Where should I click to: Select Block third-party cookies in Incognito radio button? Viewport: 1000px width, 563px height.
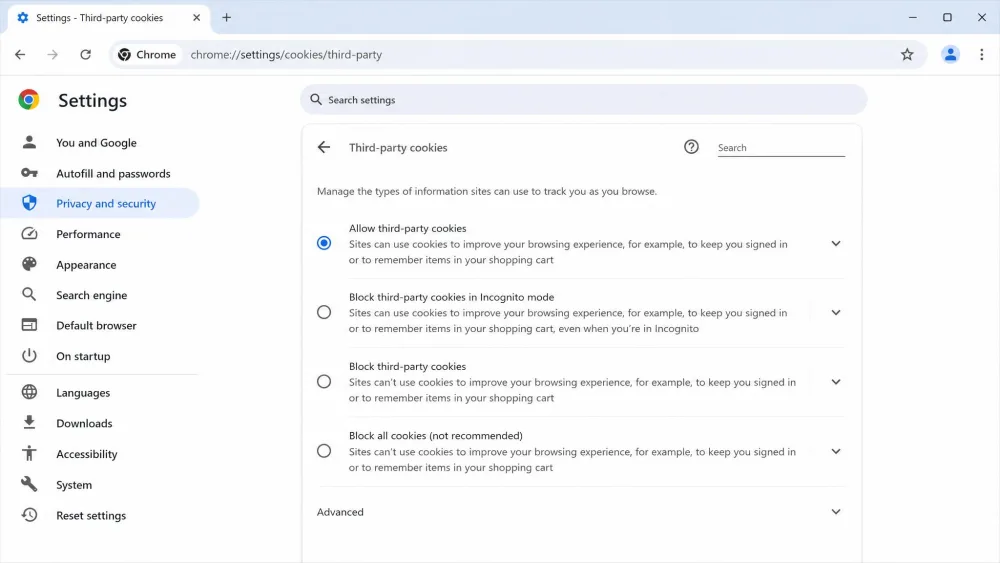(x=324, y=312)
